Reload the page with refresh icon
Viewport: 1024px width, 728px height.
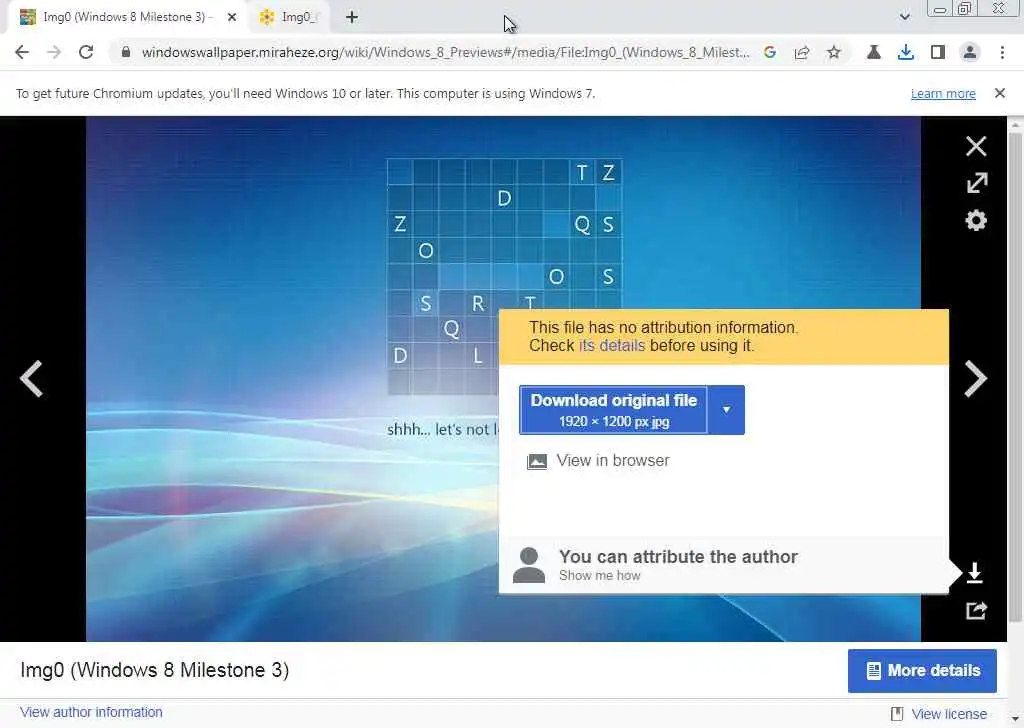[86, 52]
